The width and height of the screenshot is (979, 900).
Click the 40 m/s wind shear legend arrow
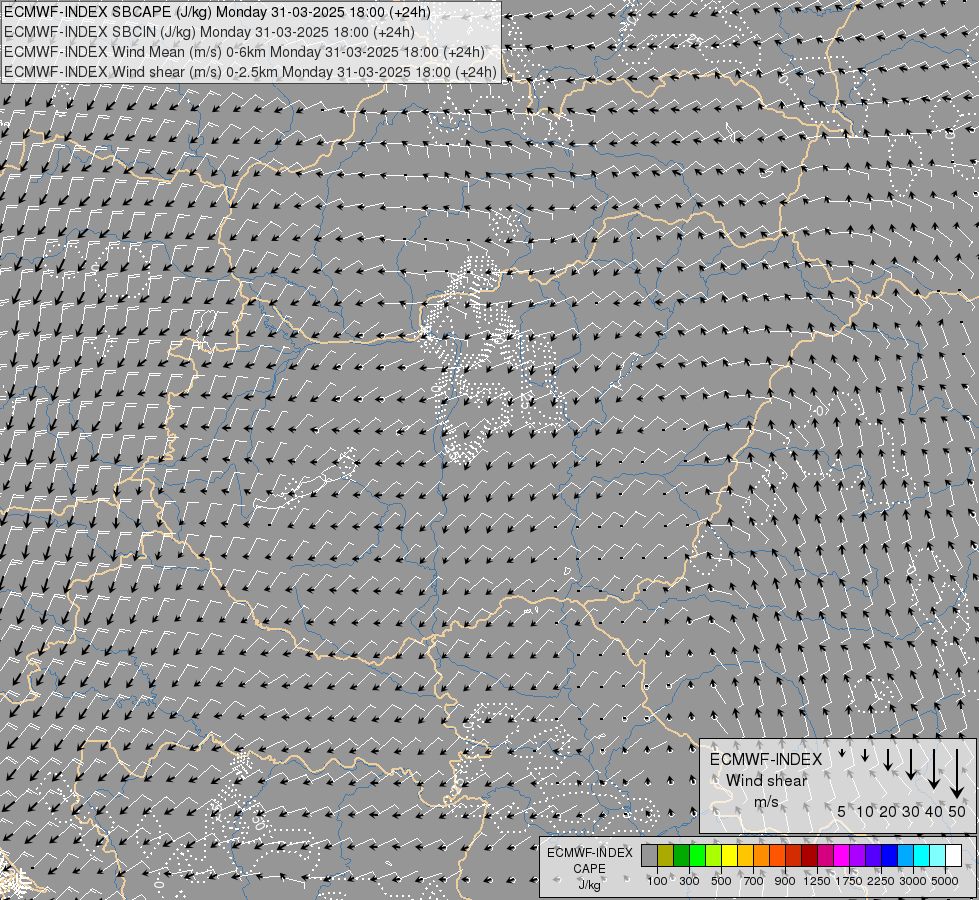[934, 769]
